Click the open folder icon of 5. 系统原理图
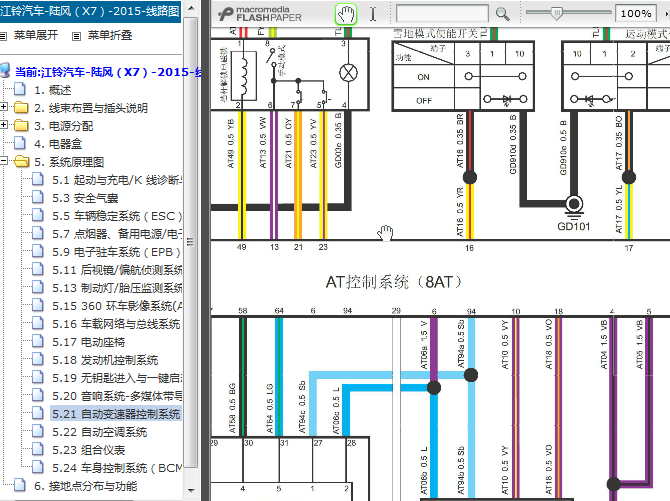This screenshot has width=670, height=501. (21, 162)
